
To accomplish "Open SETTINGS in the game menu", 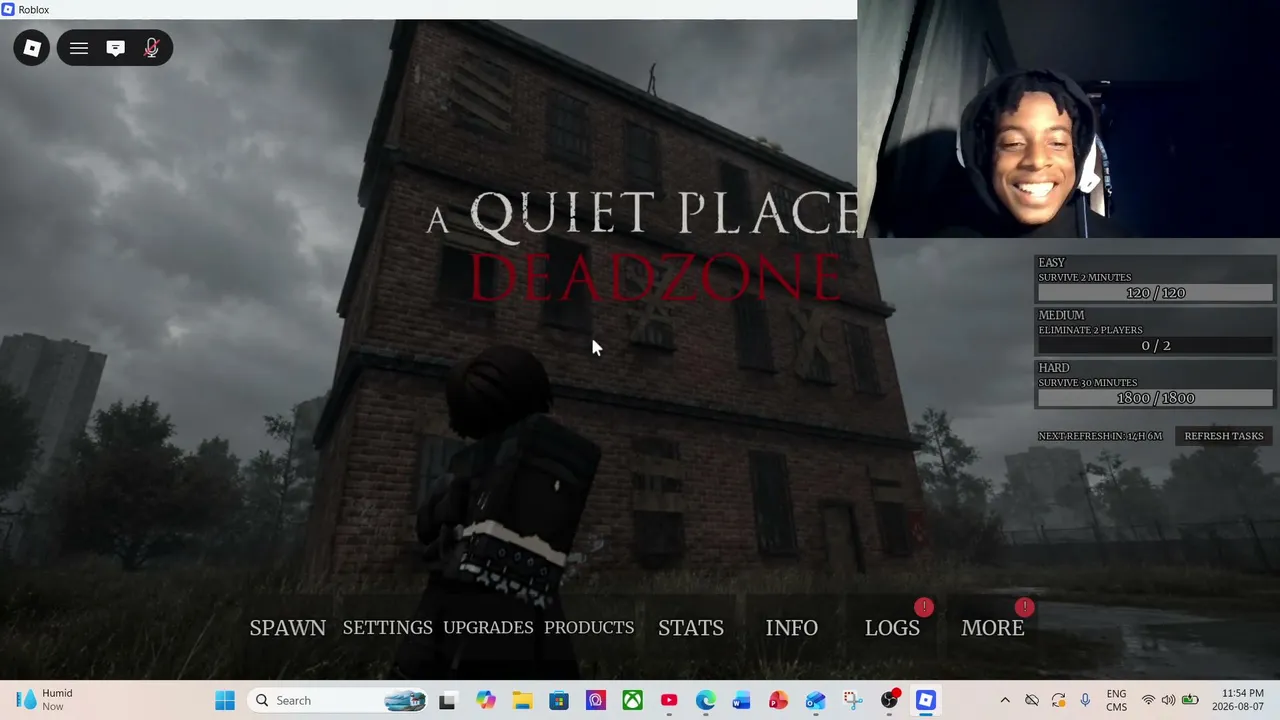I will (x=388, y=628).
